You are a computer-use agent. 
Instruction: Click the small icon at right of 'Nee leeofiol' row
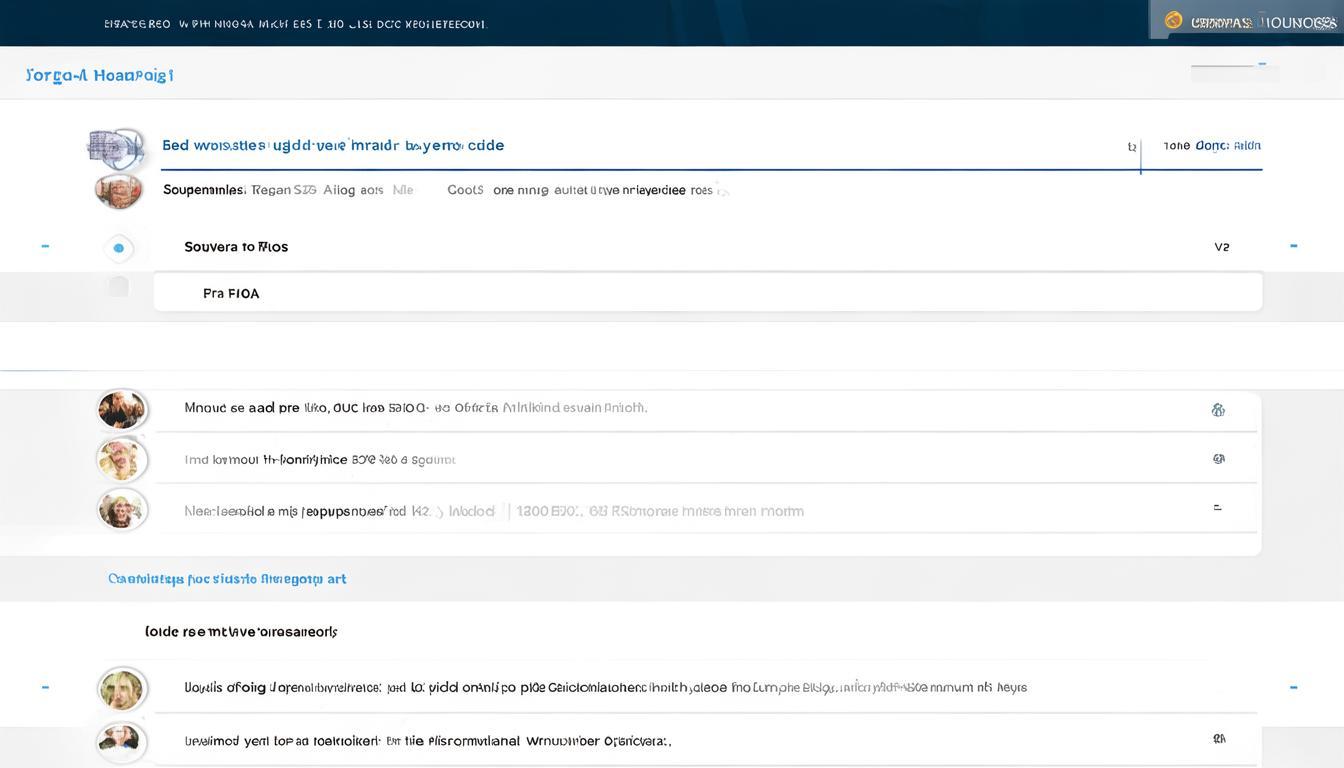point(1217,508)
